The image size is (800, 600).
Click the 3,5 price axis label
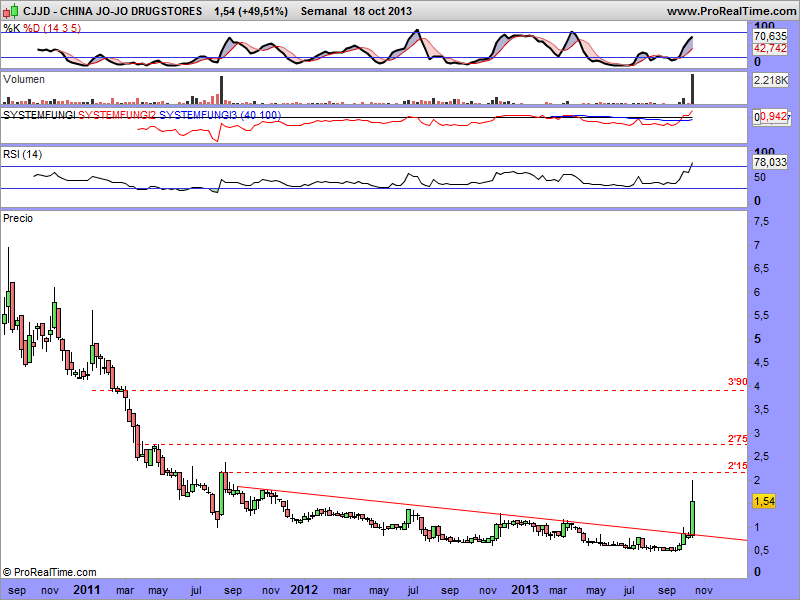(761, 410)
